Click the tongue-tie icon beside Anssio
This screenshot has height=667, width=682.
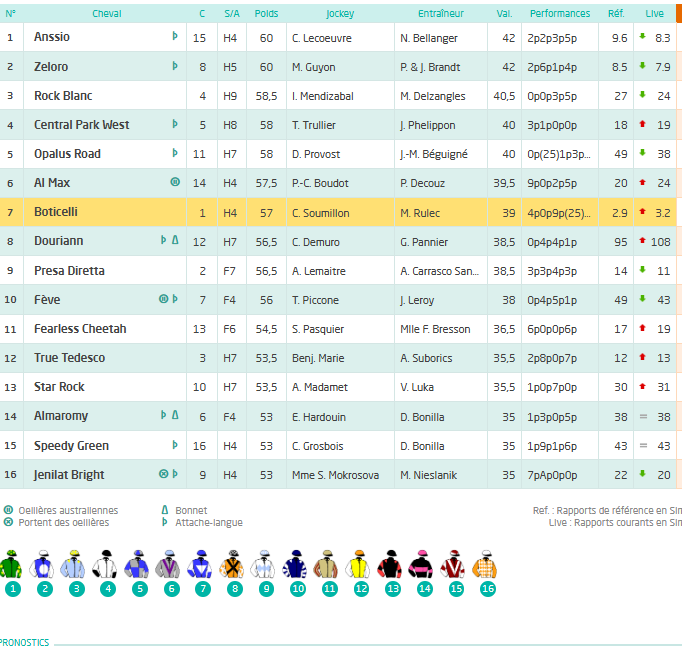pos(175,36)
